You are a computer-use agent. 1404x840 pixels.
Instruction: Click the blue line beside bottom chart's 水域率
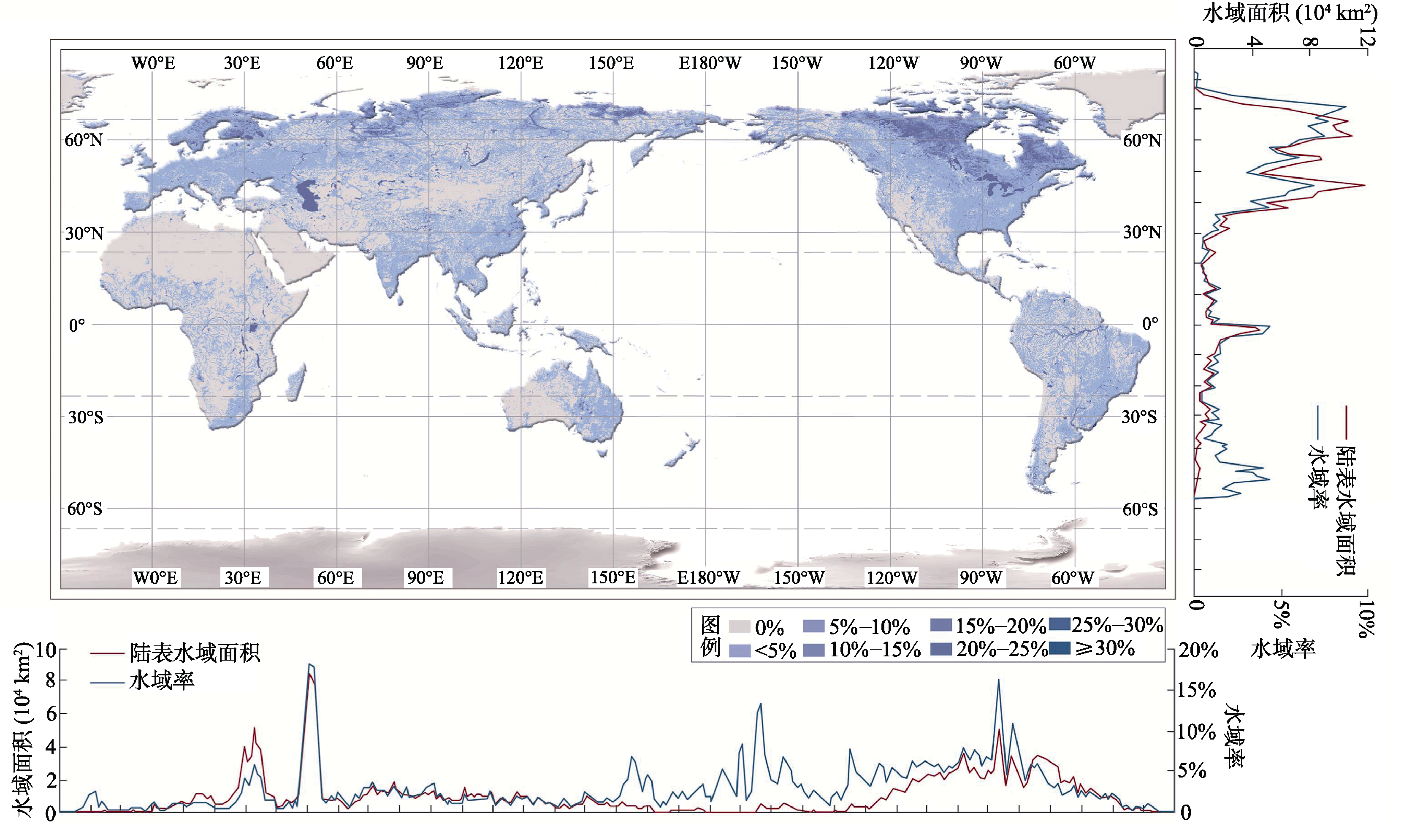(x=107, y=683)
